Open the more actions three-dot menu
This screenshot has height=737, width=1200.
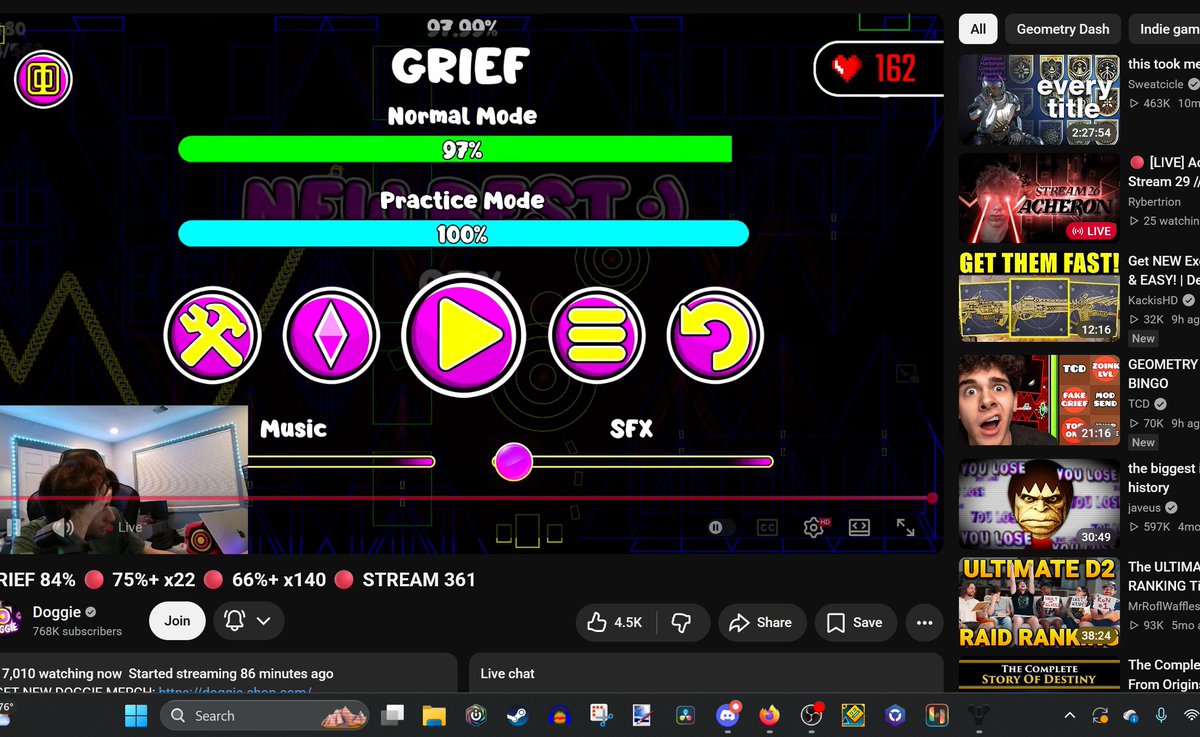coord(924,622)
